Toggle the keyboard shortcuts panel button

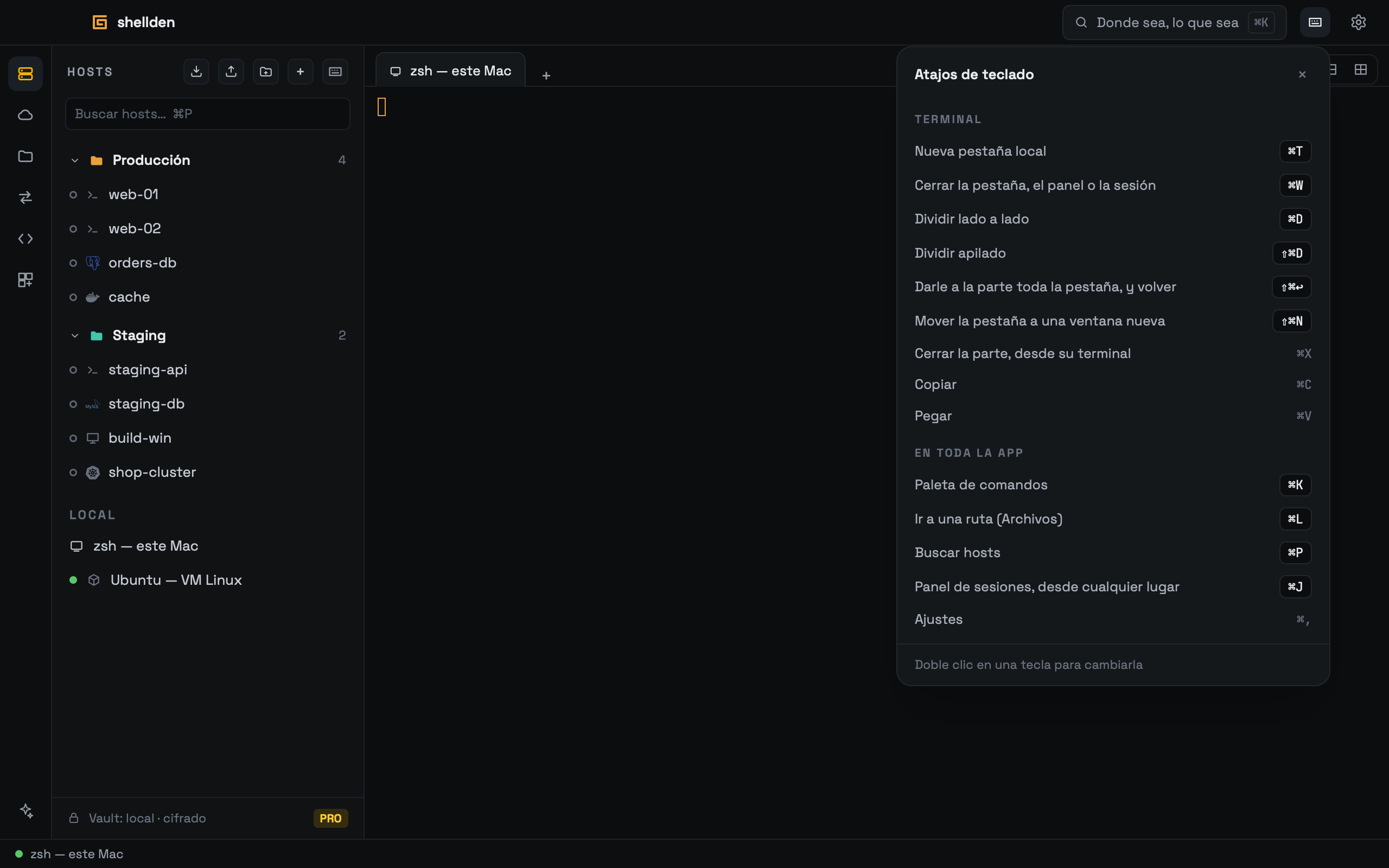coord(1315,22)
